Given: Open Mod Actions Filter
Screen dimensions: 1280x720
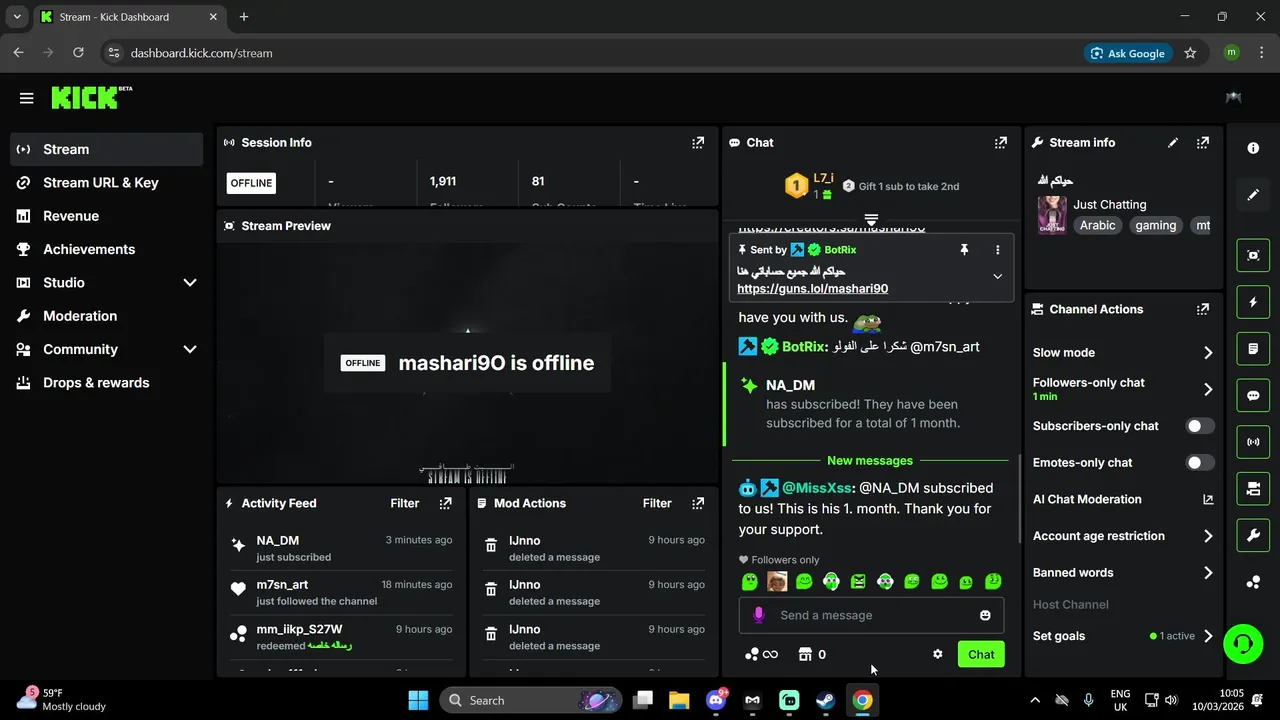Looking at the screenshot, I should tap(657, 503).
